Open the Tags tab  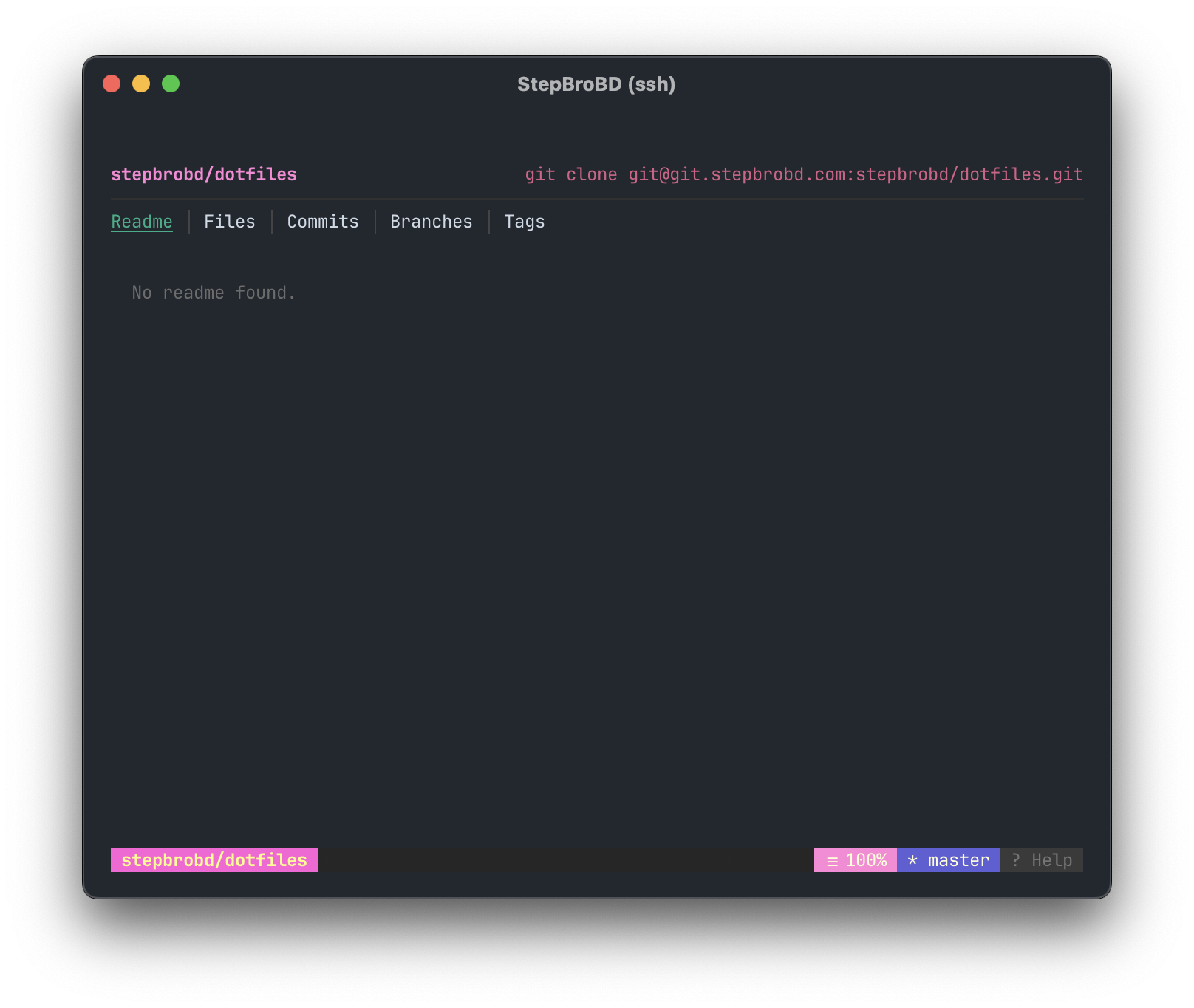[524, 221]
